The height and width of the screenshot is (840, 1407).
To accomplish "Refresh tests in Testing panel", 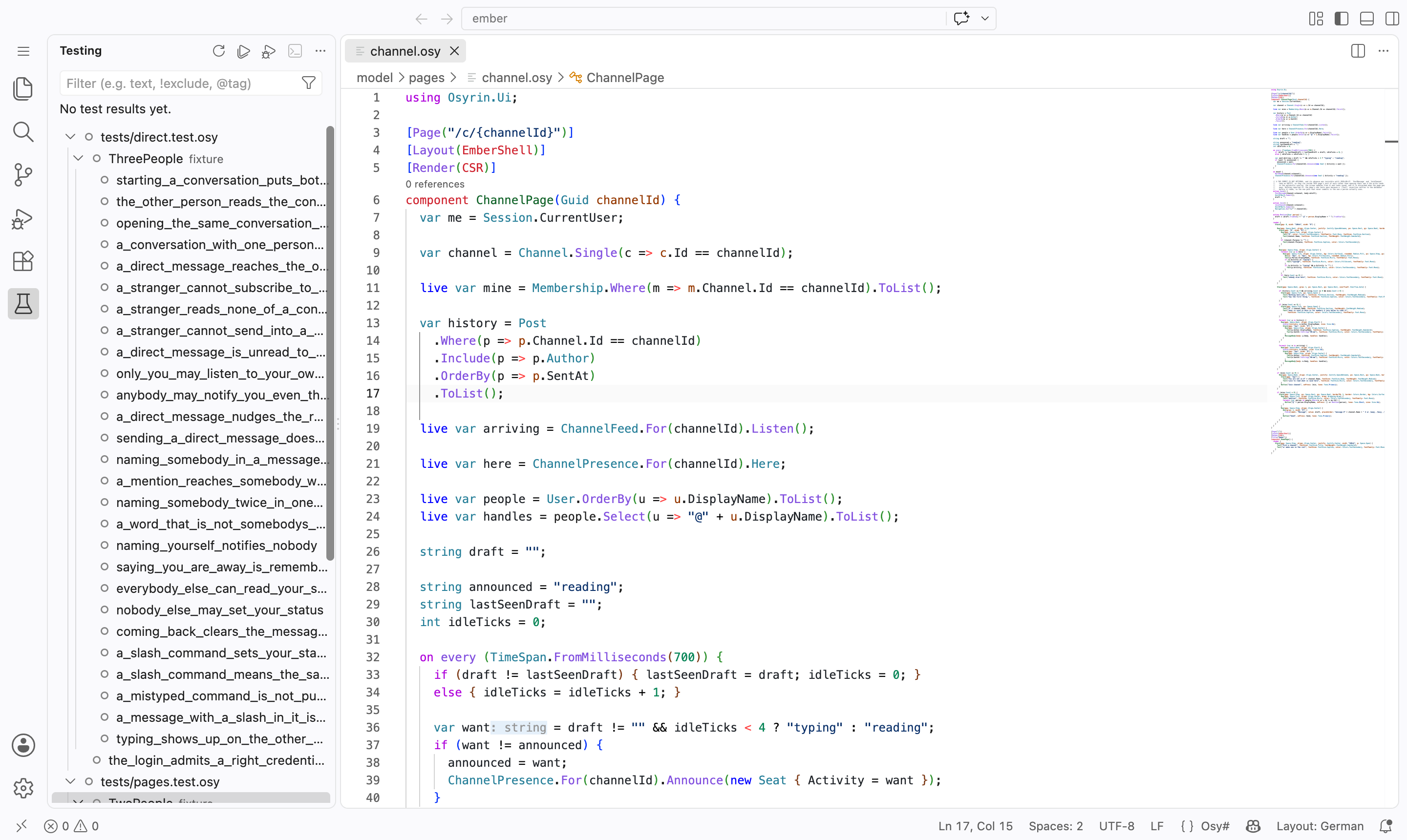I will pos(218,51).
